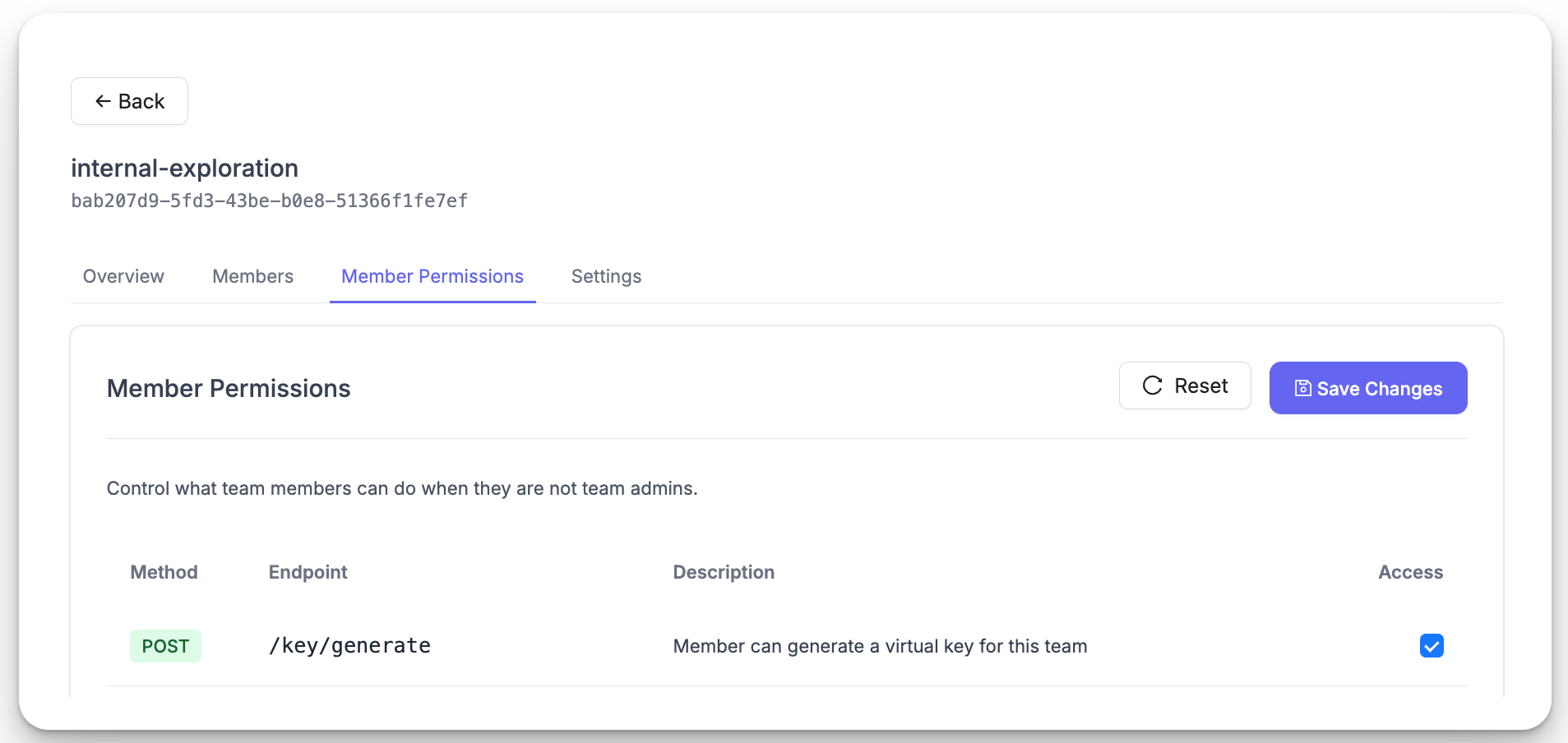1568x743 pixels.
Task: Click the Access column header
Action: tap(1410, 572)
